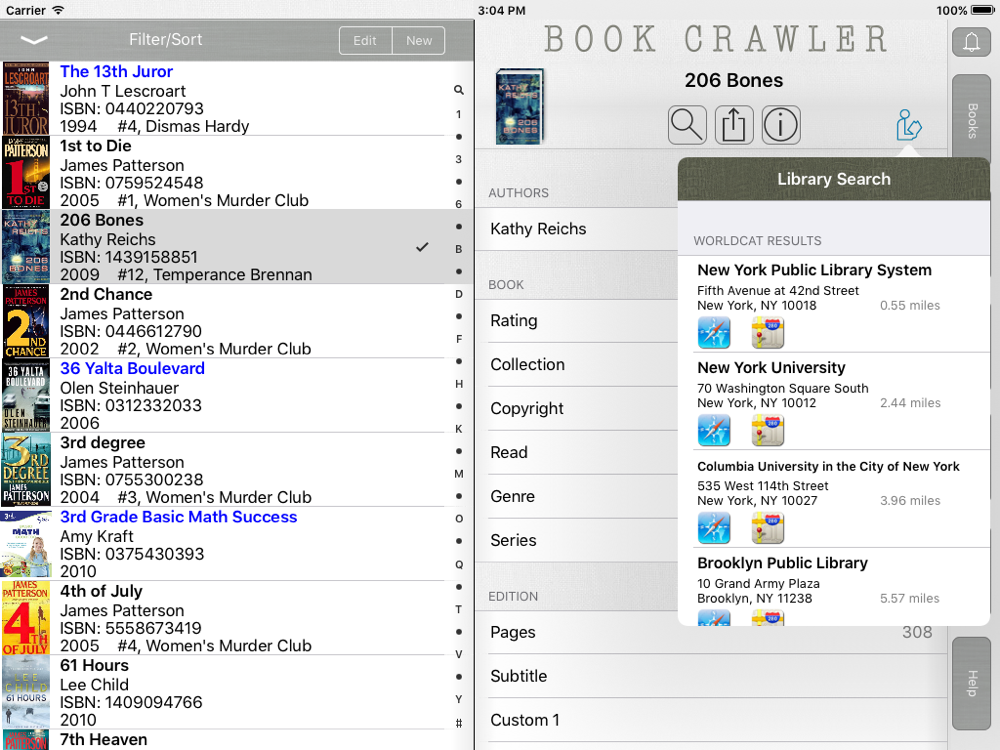Select the 36 Yalta Boulevard cover thumbnail
The width and height of the screenshot is (1000, 750).
[26, 395]
